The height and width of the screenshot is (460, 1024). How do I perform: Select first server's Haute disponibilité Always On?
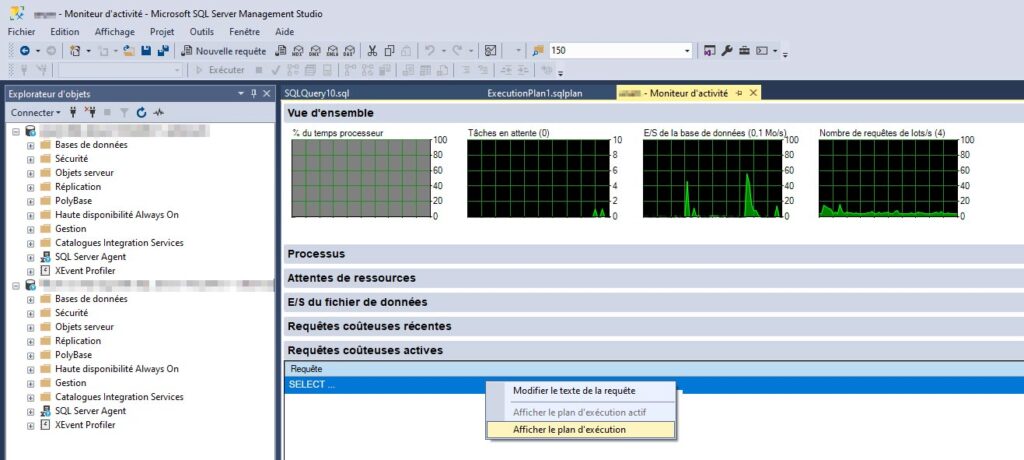117,215
